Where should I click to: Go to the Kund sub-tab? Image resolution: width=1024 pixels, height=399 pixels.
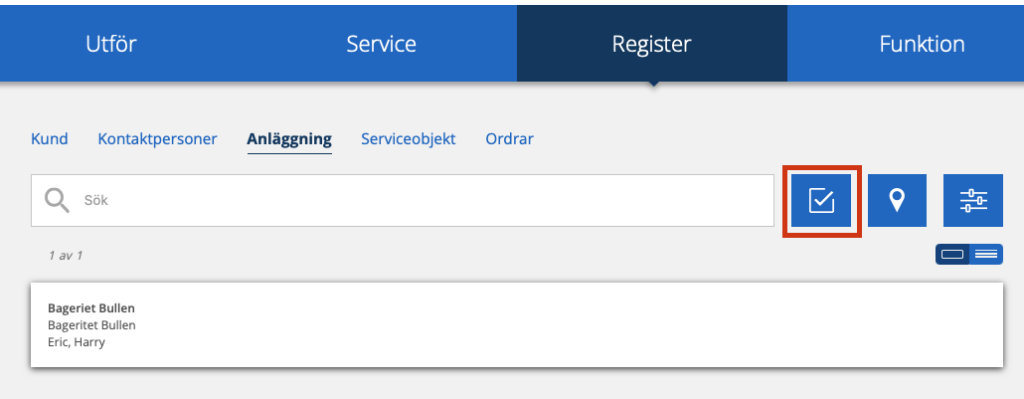[x=50, y=139]
